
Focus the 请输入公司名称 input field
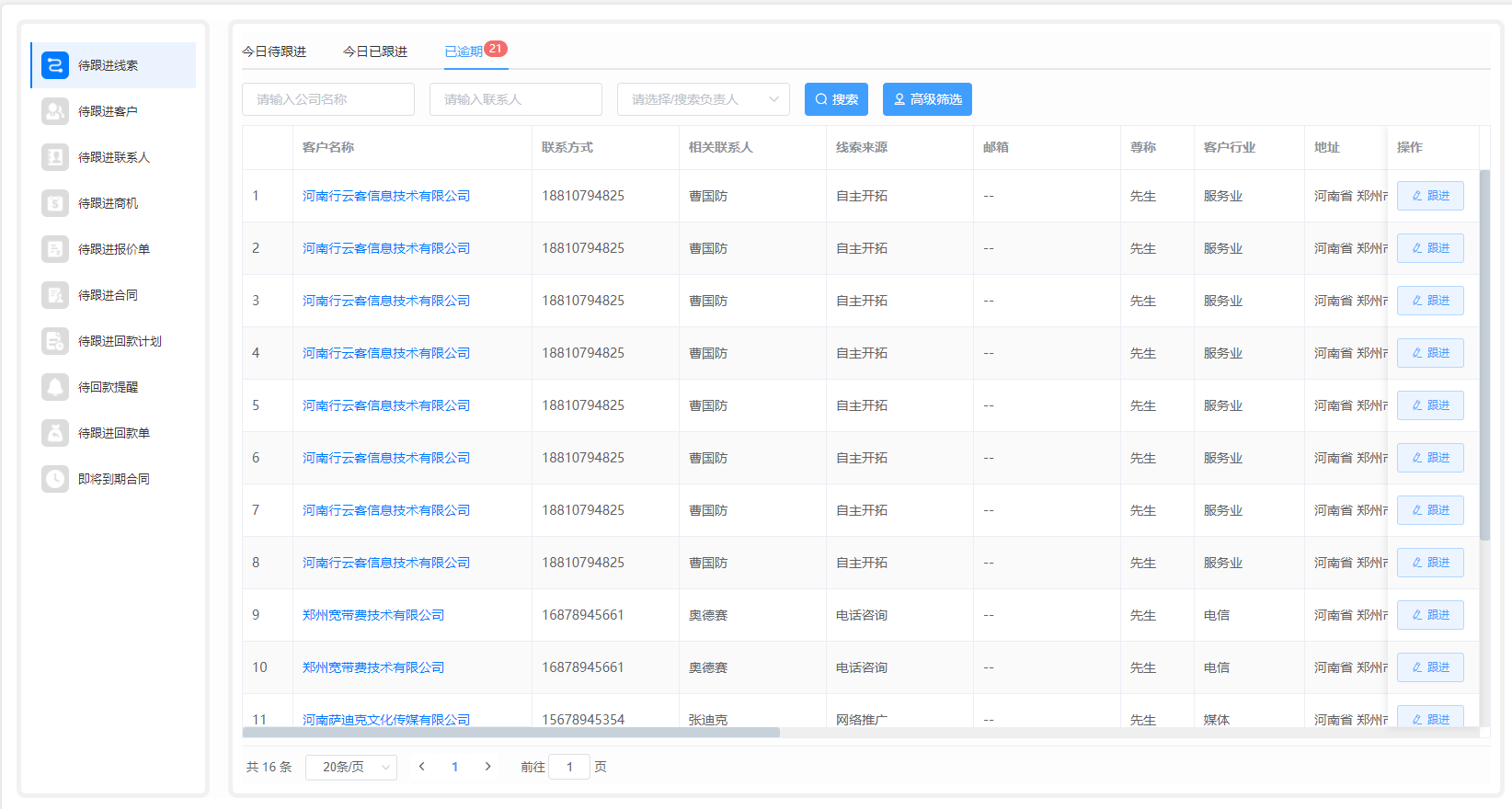(x=328, y=99)
